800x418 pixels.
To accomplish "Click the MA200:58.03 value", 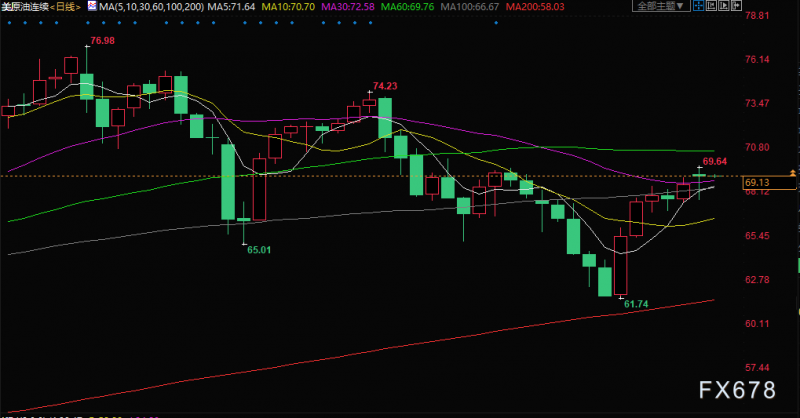I will click(x=535, y=7).
